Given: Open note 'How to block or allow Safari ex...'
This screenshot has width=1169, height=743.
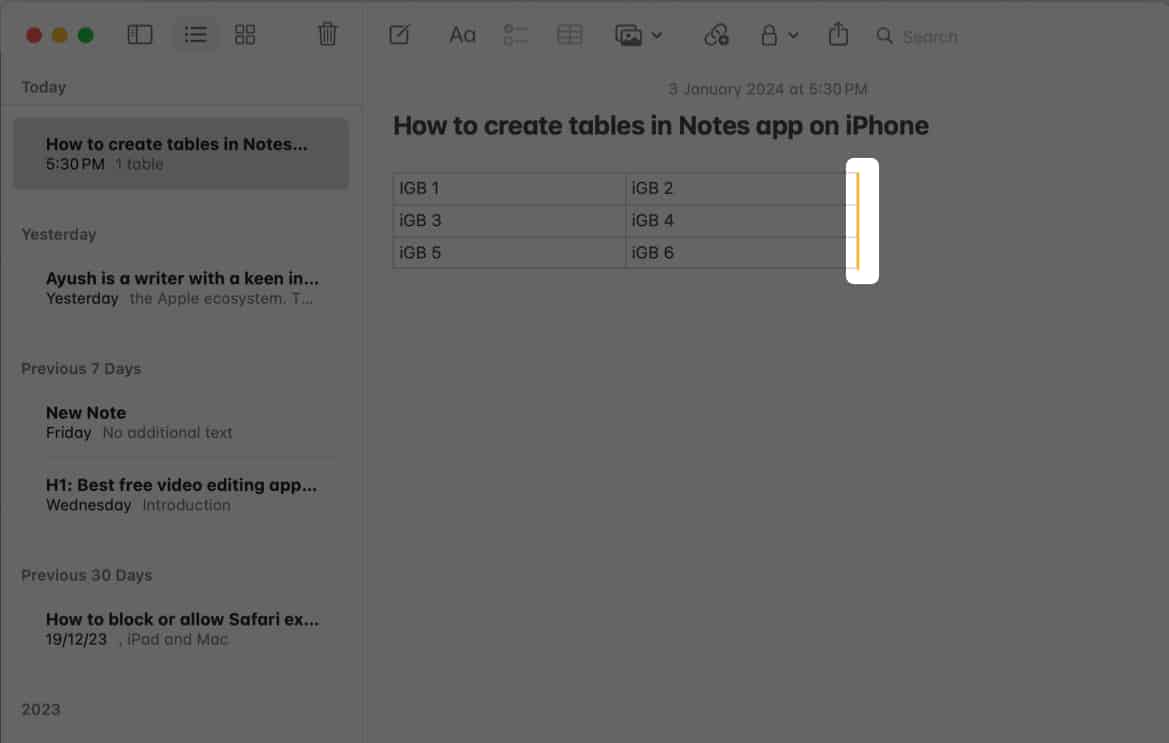Looking at the screenshot, I should point(181,628).
